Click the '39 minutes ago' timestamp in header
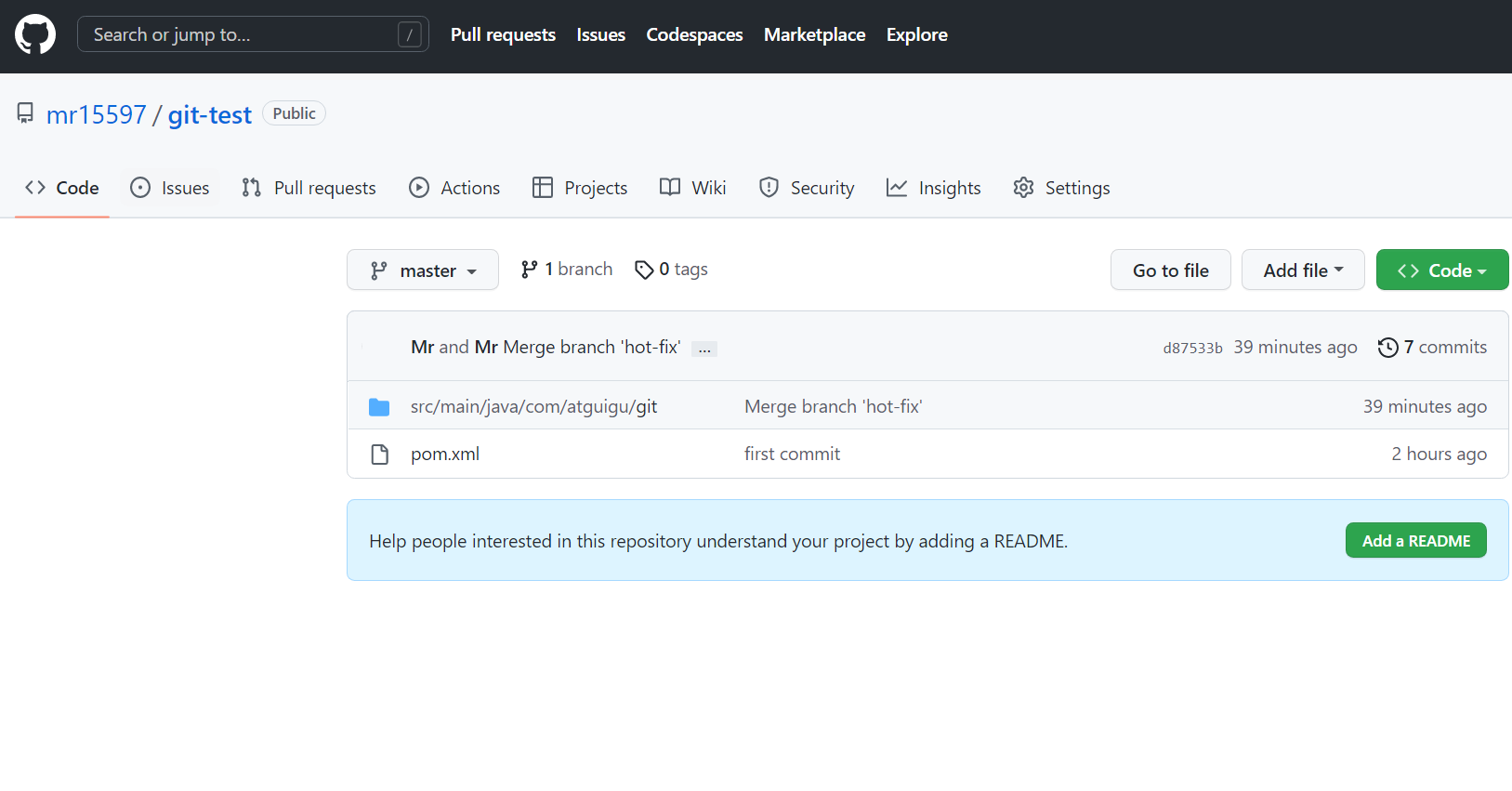This screenshot has height=791, width=1512. [x=1295, y=347]
